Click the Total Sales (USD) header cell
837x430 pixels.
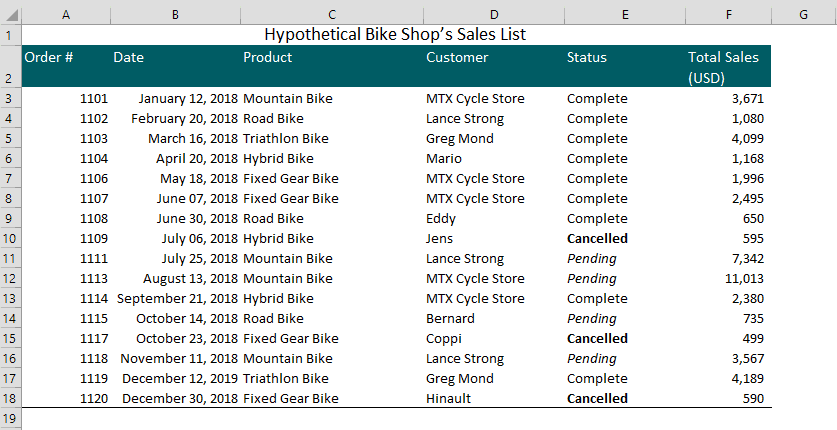[729, 67]
